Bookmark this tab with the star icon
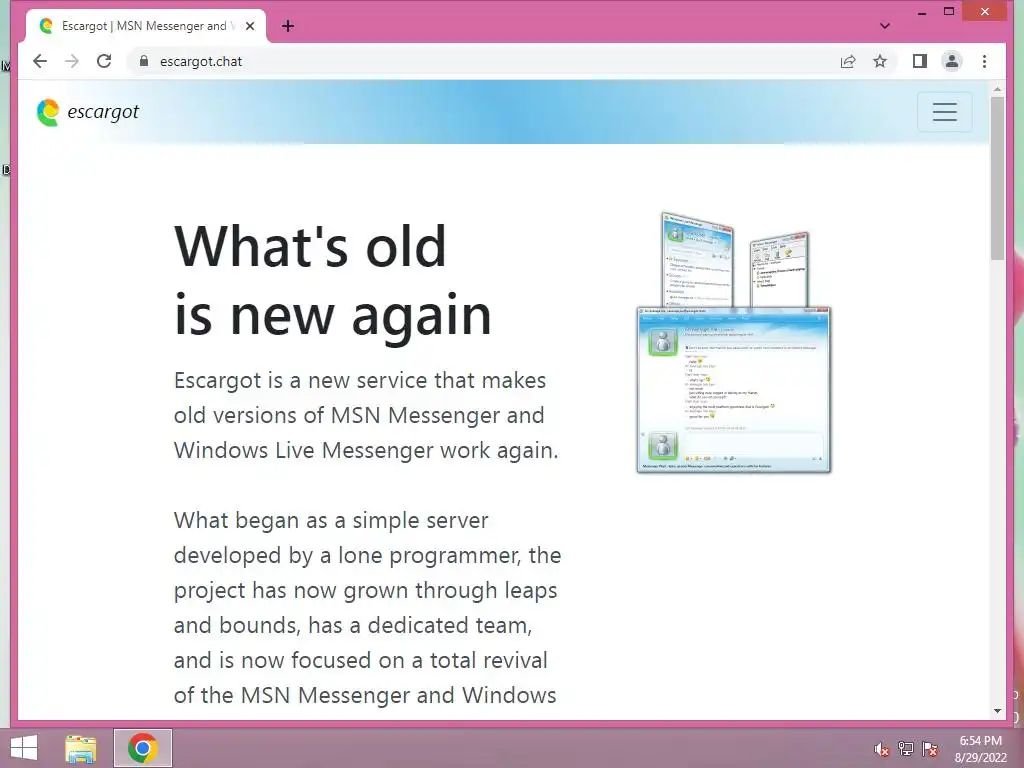 click(880, 61)
